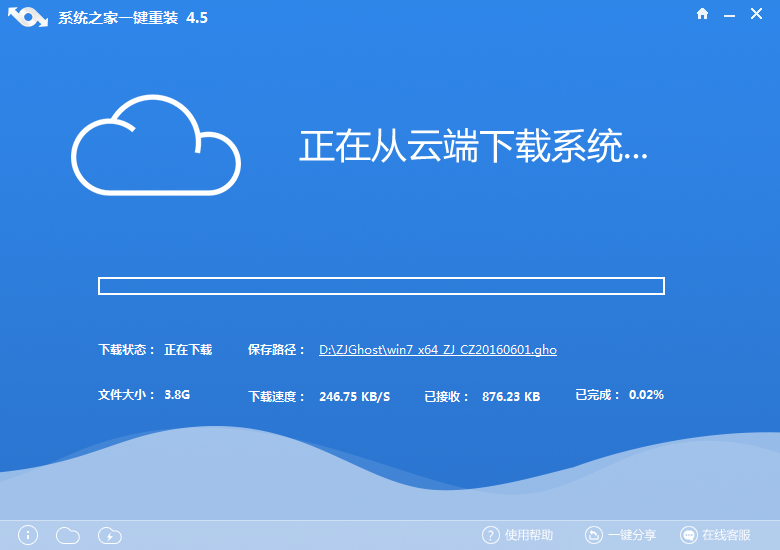Click the 0.02% completed value

click(x=646, y=395)
